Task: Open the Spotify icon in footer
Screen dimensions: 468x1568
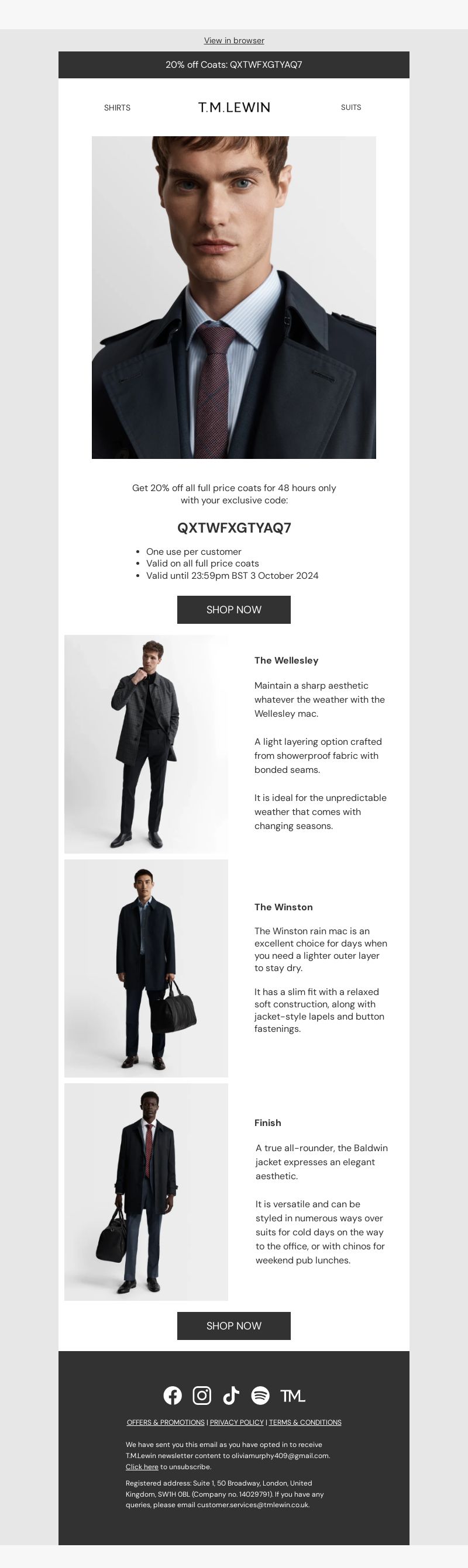Action: click(x=260, y=1396)
